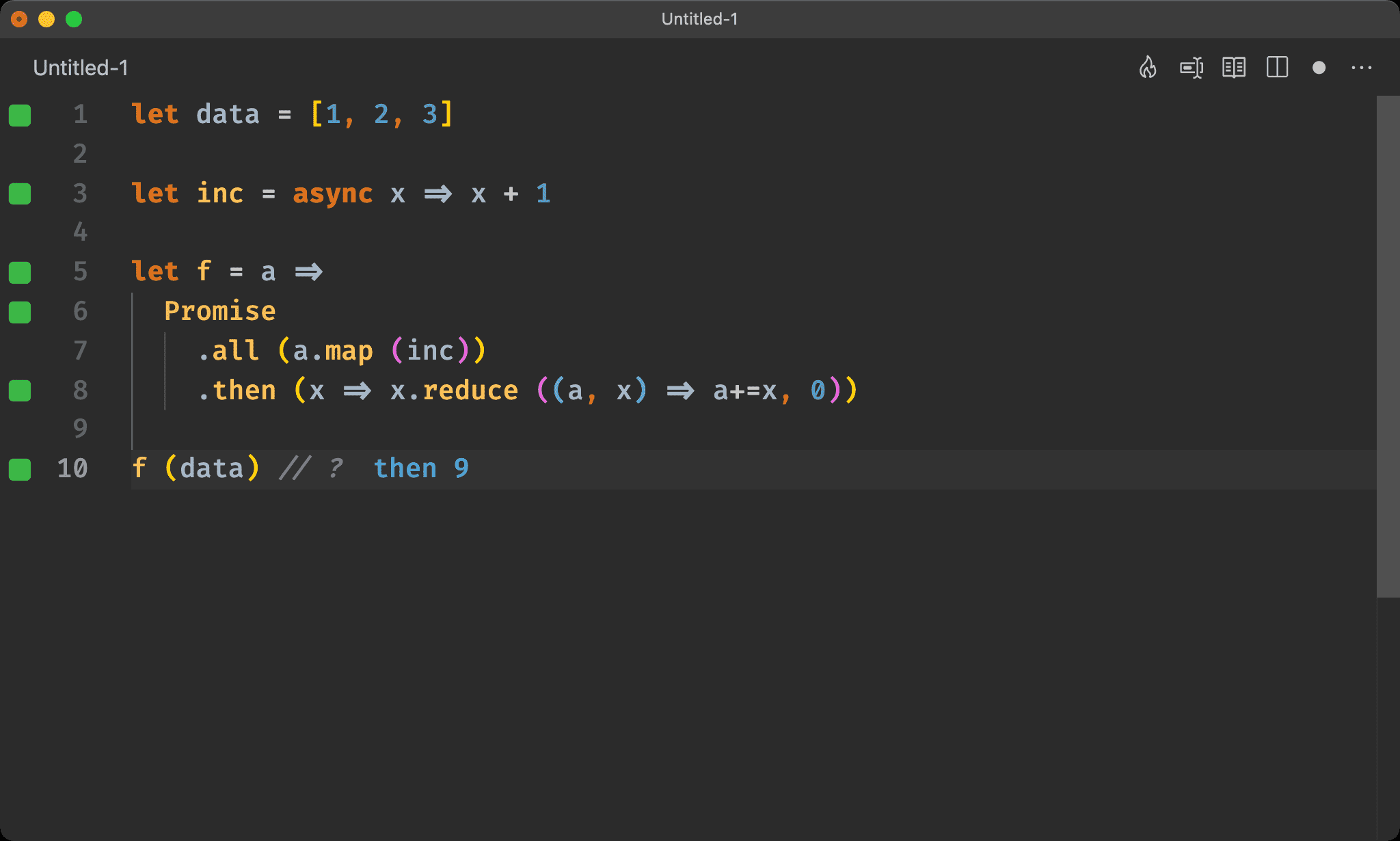Viewport: 1400px width, 841px height.
Task: Select the Untitled-1 editor tab
Action: coord(81,68)
